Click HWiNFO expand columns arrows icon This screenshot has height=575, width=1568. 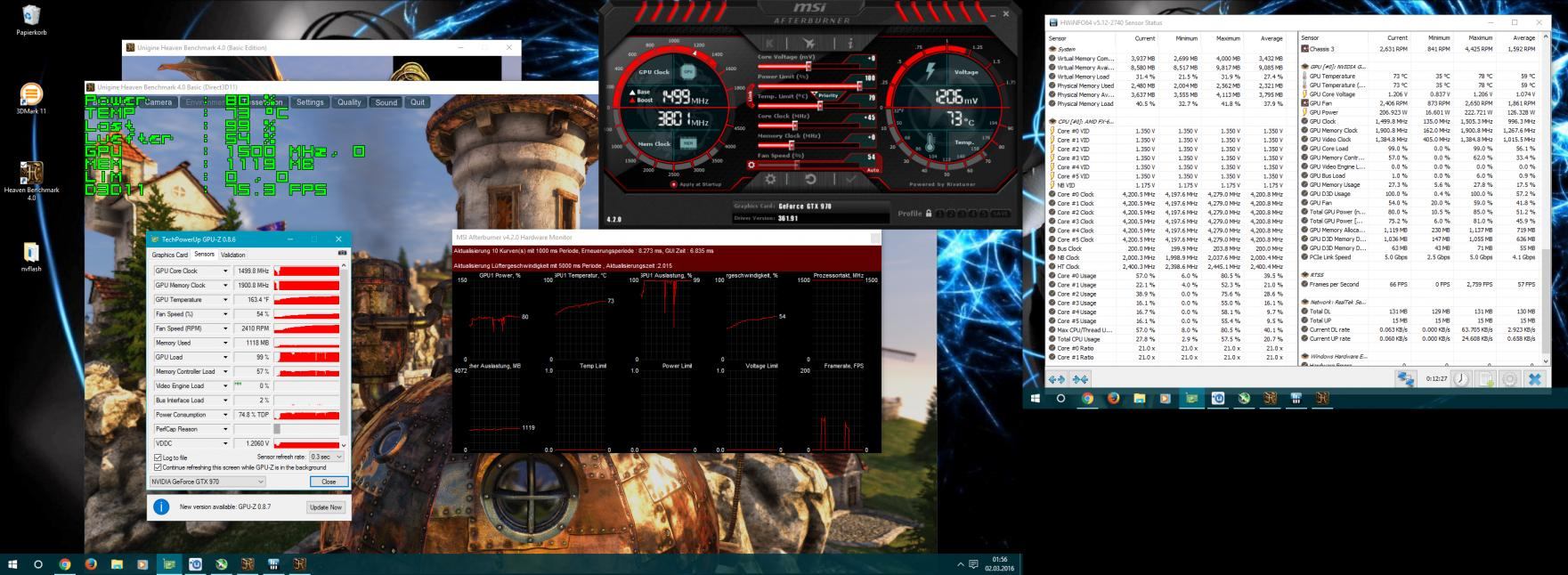[x=1057, y=379]
